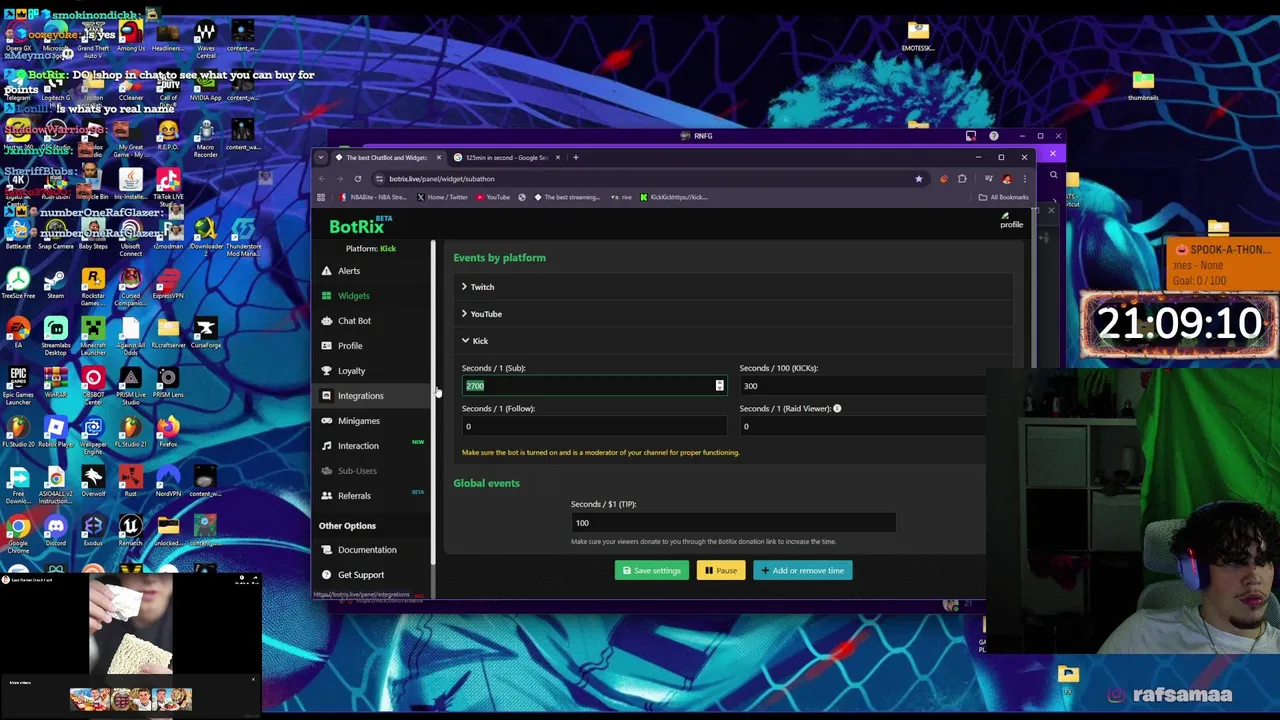The width and height of the screenshot is (1280, 720).
Task: Select the Wallpaper Engine desktop icon
Action: pyautogui.click(x=93, y=435)
